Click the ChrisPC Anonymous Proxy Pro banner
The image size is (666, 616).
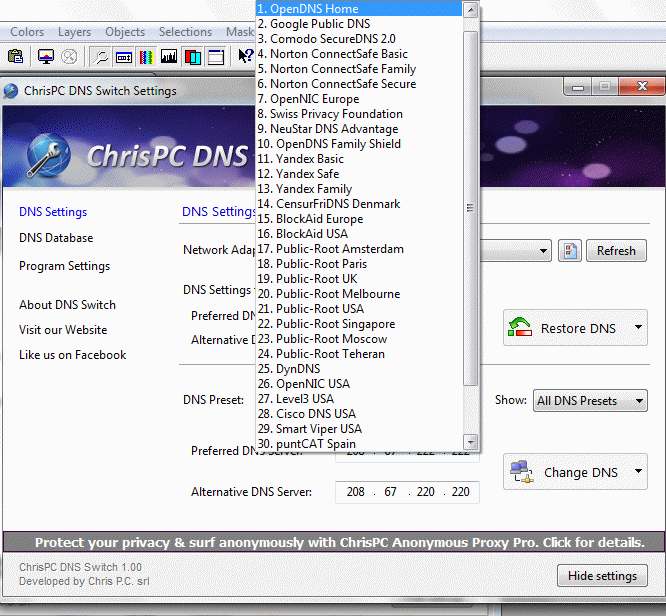pyautogui.click(x=333, y=542)
